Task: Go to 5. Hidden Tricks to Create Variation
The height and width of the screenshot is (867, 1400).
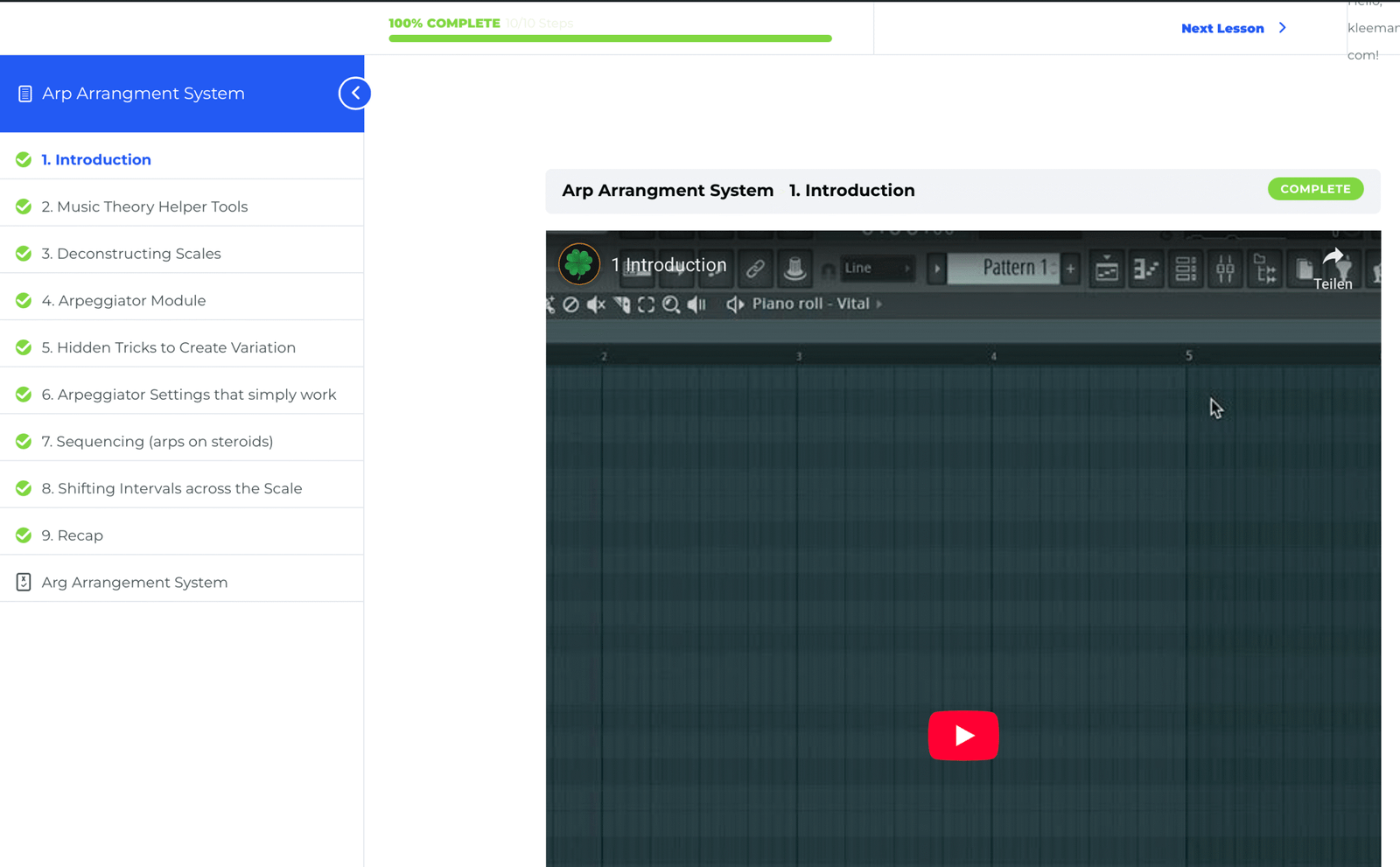Action: (168, 347)
